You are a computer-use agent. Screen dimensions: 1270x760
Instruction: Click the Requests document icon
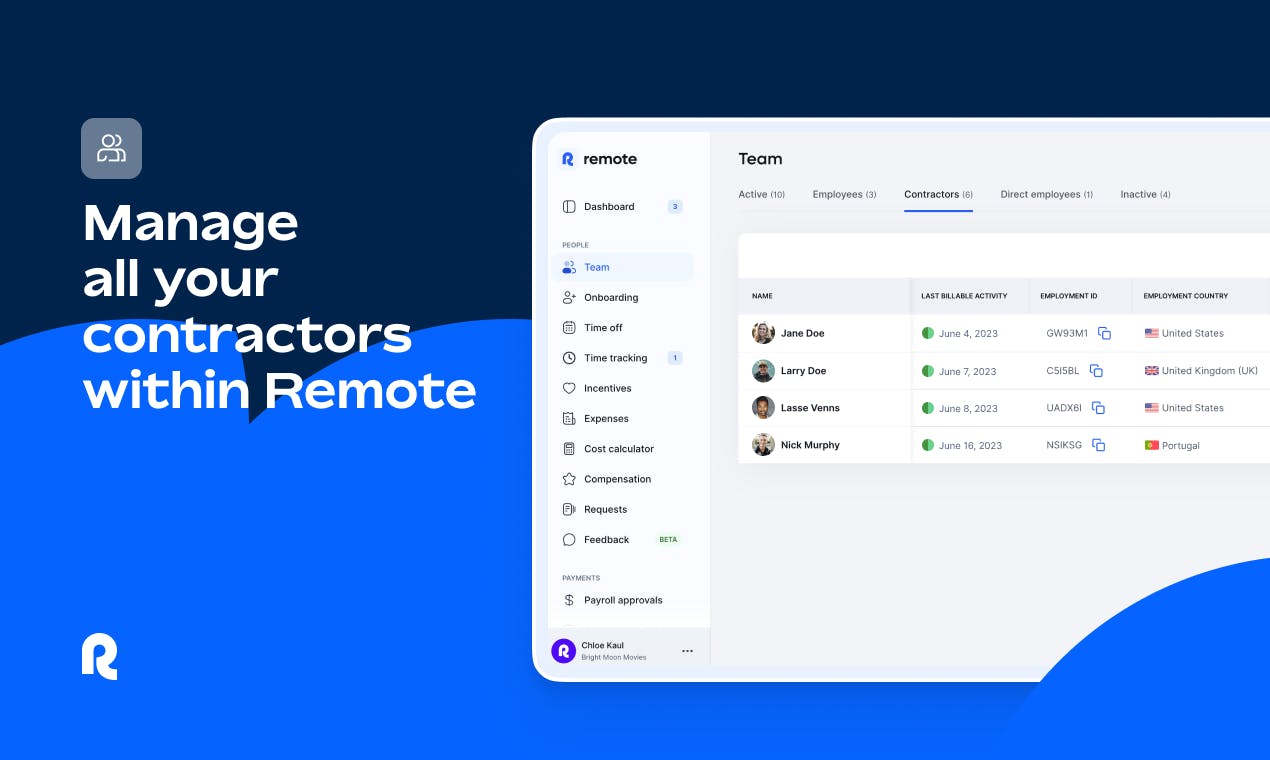(x=569, y=509)
